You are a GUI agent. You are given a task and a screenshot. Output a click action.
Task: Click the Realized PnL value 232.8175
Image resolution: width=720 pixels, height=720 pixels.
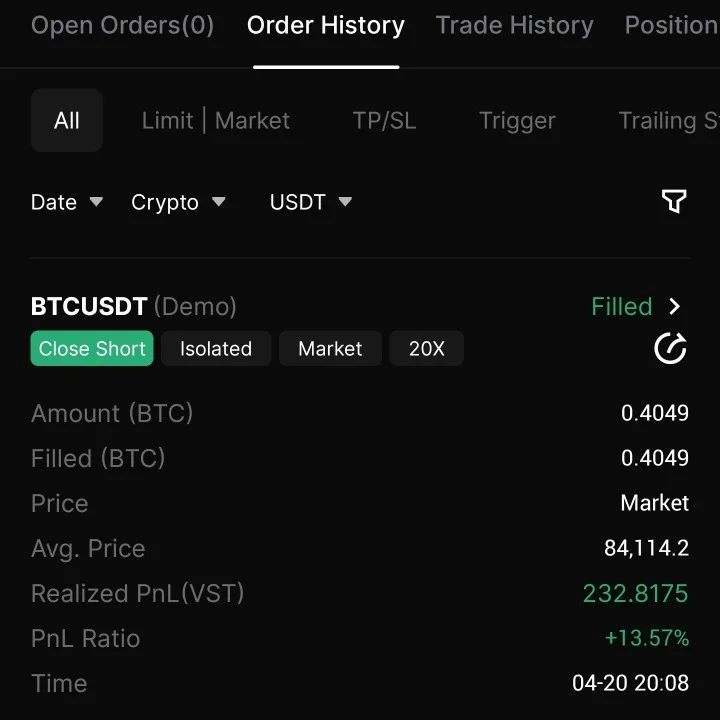(635, 593)
